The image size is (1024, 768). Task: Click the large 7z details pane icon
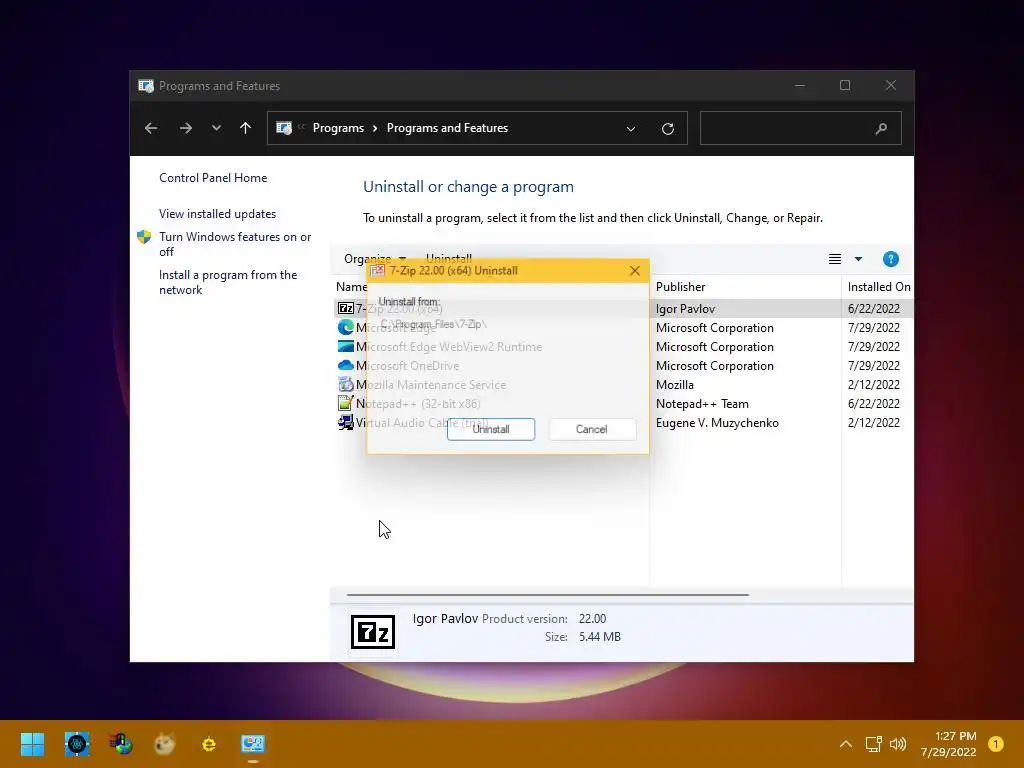pos(373,632)
